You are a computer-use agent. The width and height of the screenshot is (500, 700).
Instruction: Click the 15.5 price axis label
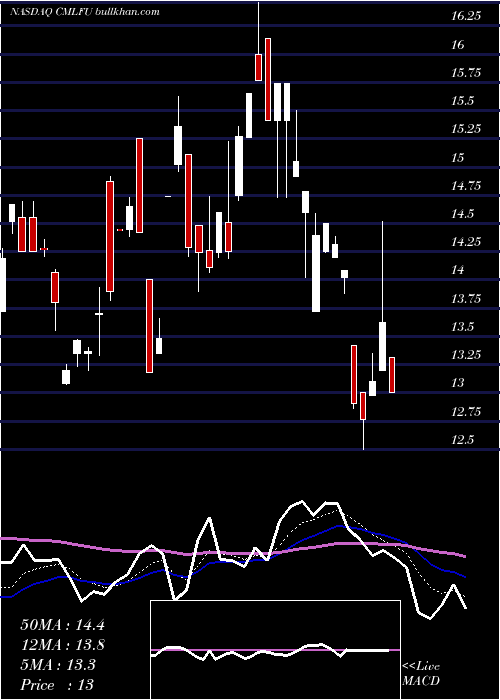coord(462,101)
